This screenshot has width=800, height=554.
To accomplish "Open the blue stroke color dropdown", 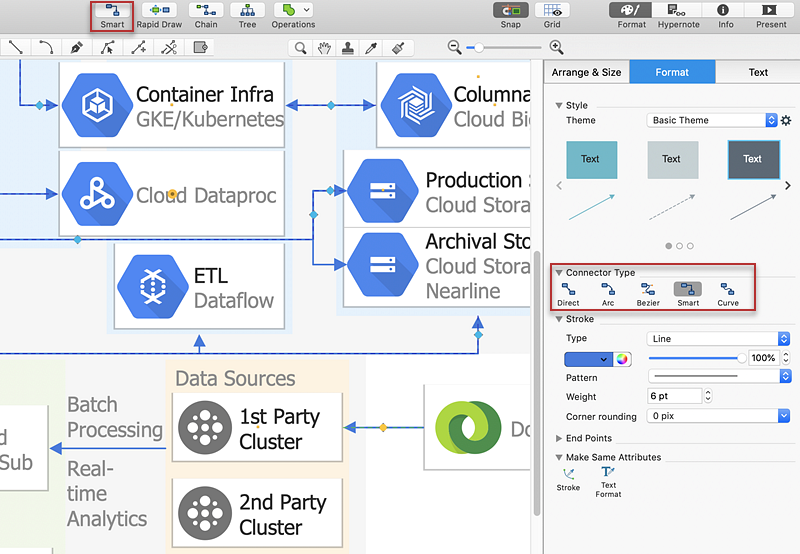I will pos(588,359).
